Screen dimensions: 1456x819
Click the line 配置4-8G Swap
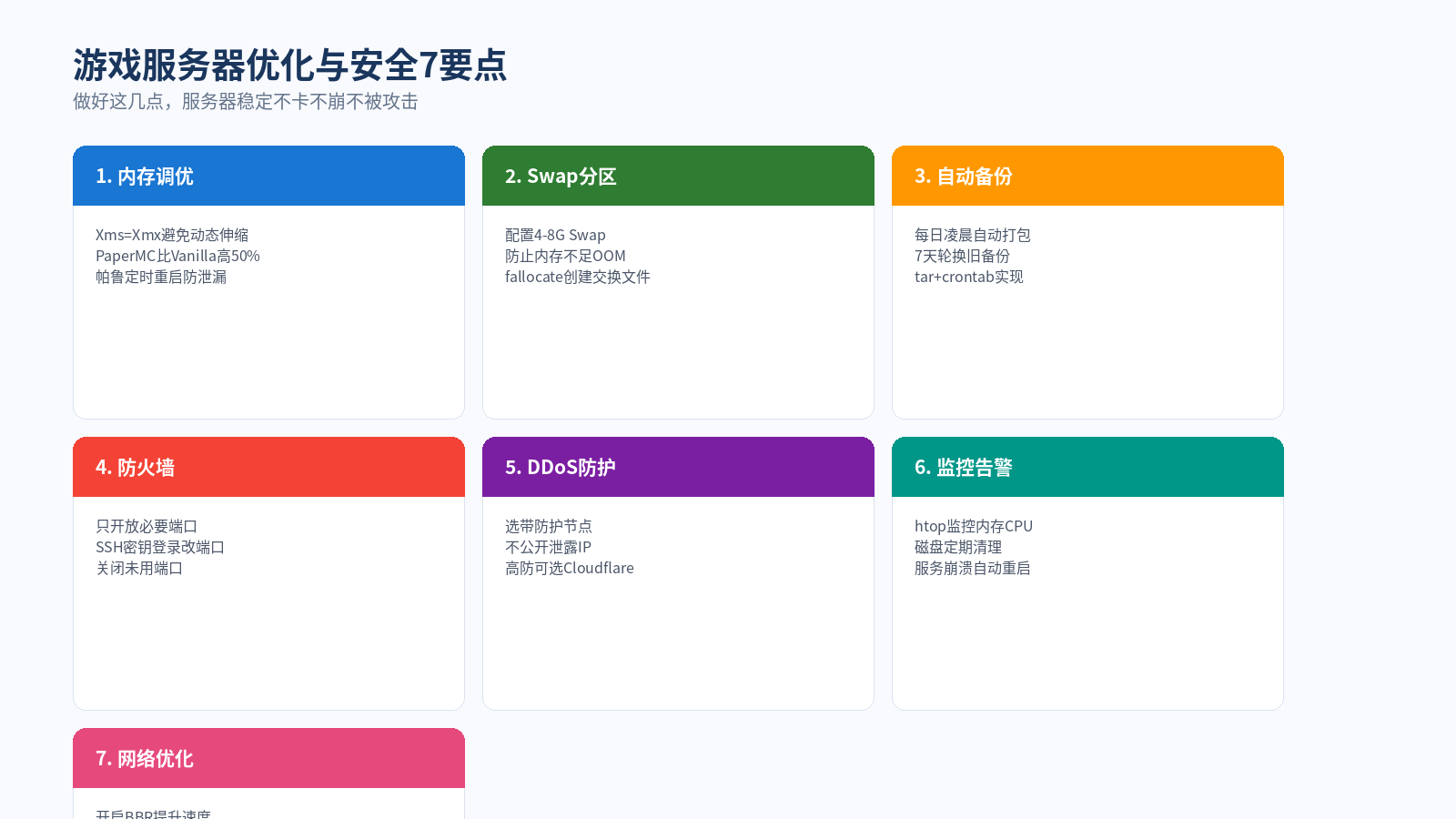point(555,235)
